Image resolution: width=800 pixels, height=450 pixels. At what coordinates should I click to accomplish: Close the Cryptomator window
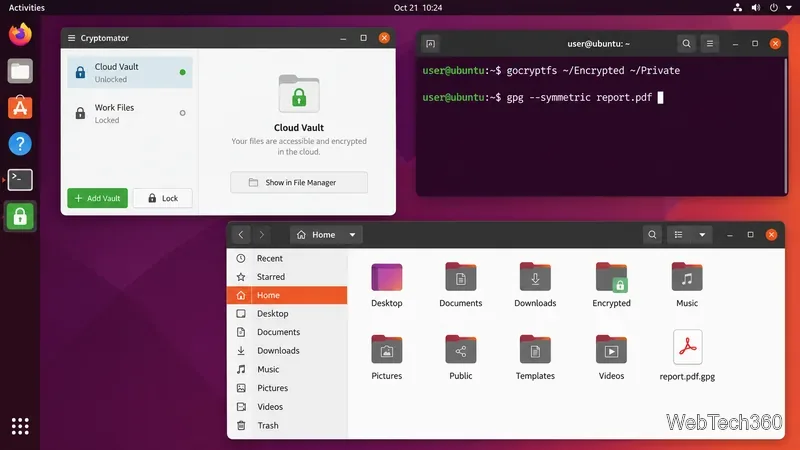point(384,38)
